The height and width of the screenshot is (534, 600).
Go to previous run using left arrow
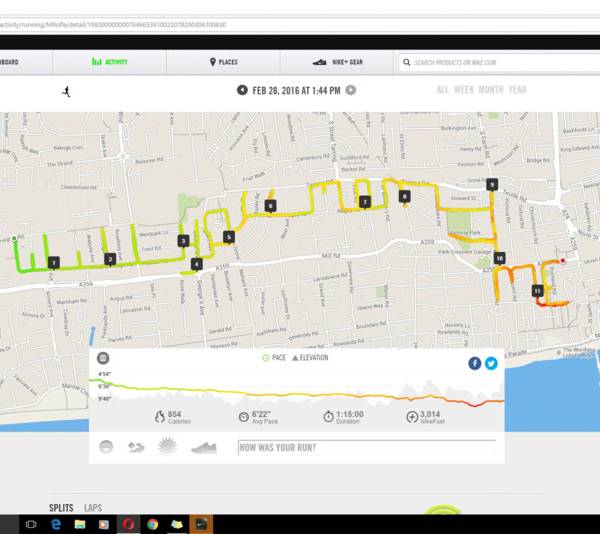(242, 90)
